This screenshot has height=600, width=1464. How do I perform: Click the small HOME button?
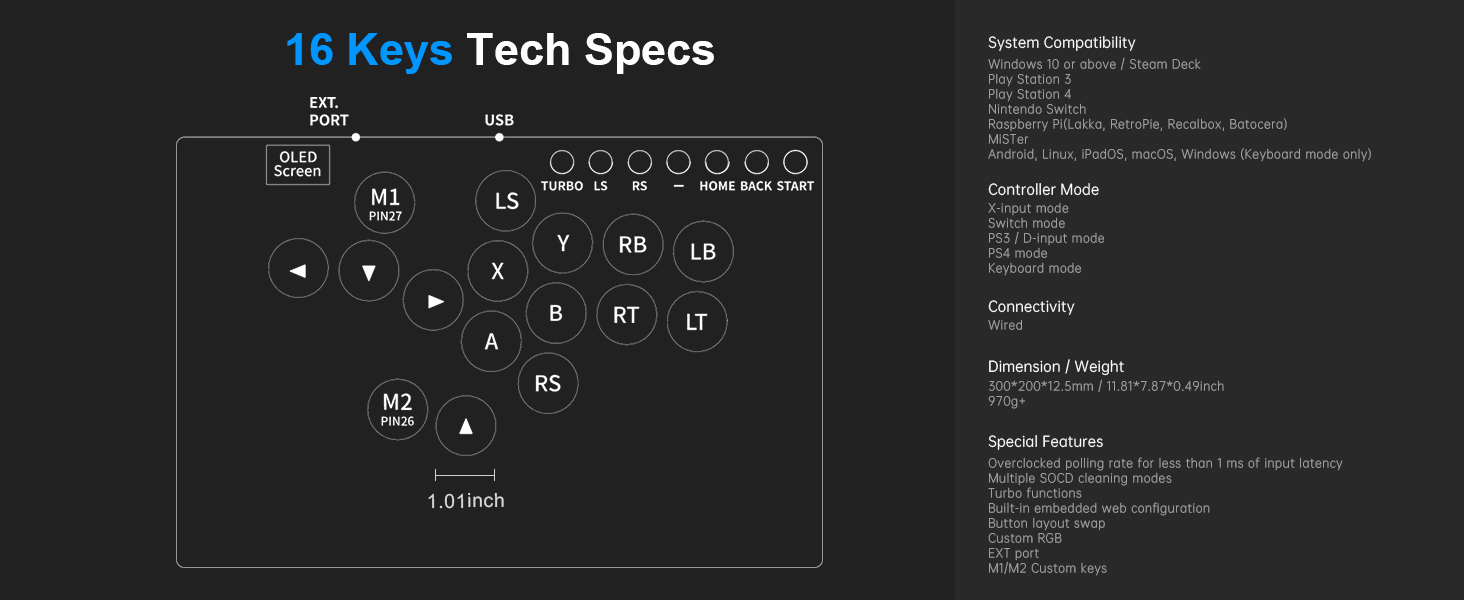pyautogui.click(x=717, y=162)
